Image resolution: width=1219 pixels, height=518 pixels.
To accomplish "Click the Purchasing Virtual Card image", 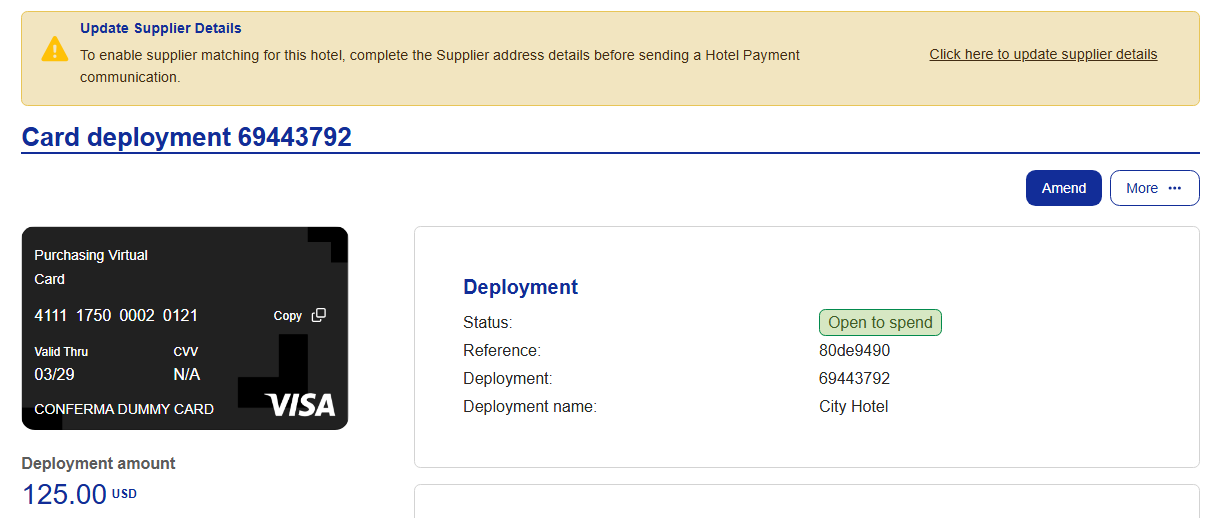I will [185, 328].
